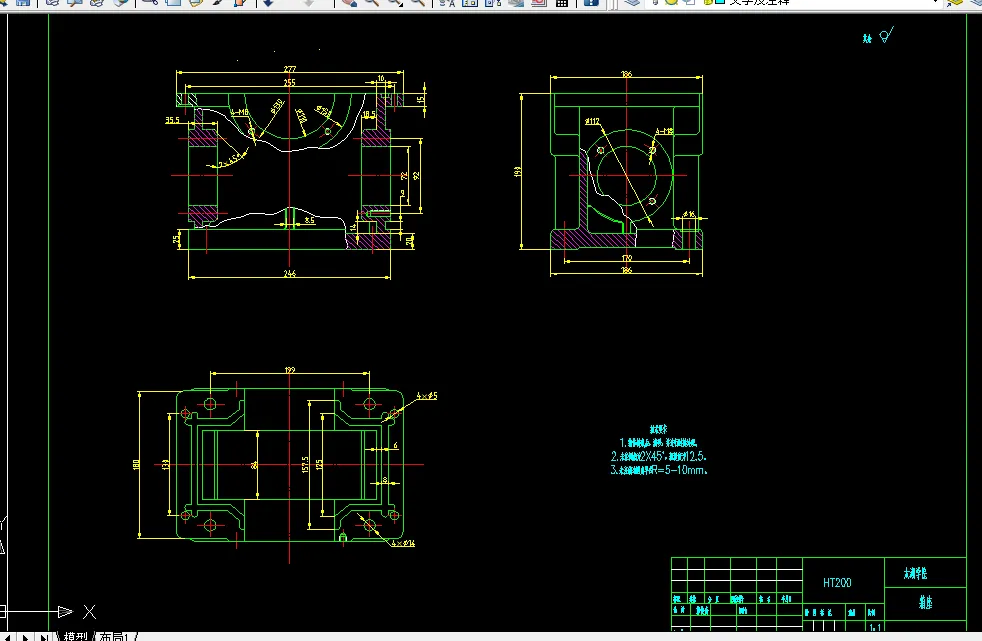Select the 199 dimension in the plan view
This screenshot has height=641, width=982.
click(x=289, y=370)
